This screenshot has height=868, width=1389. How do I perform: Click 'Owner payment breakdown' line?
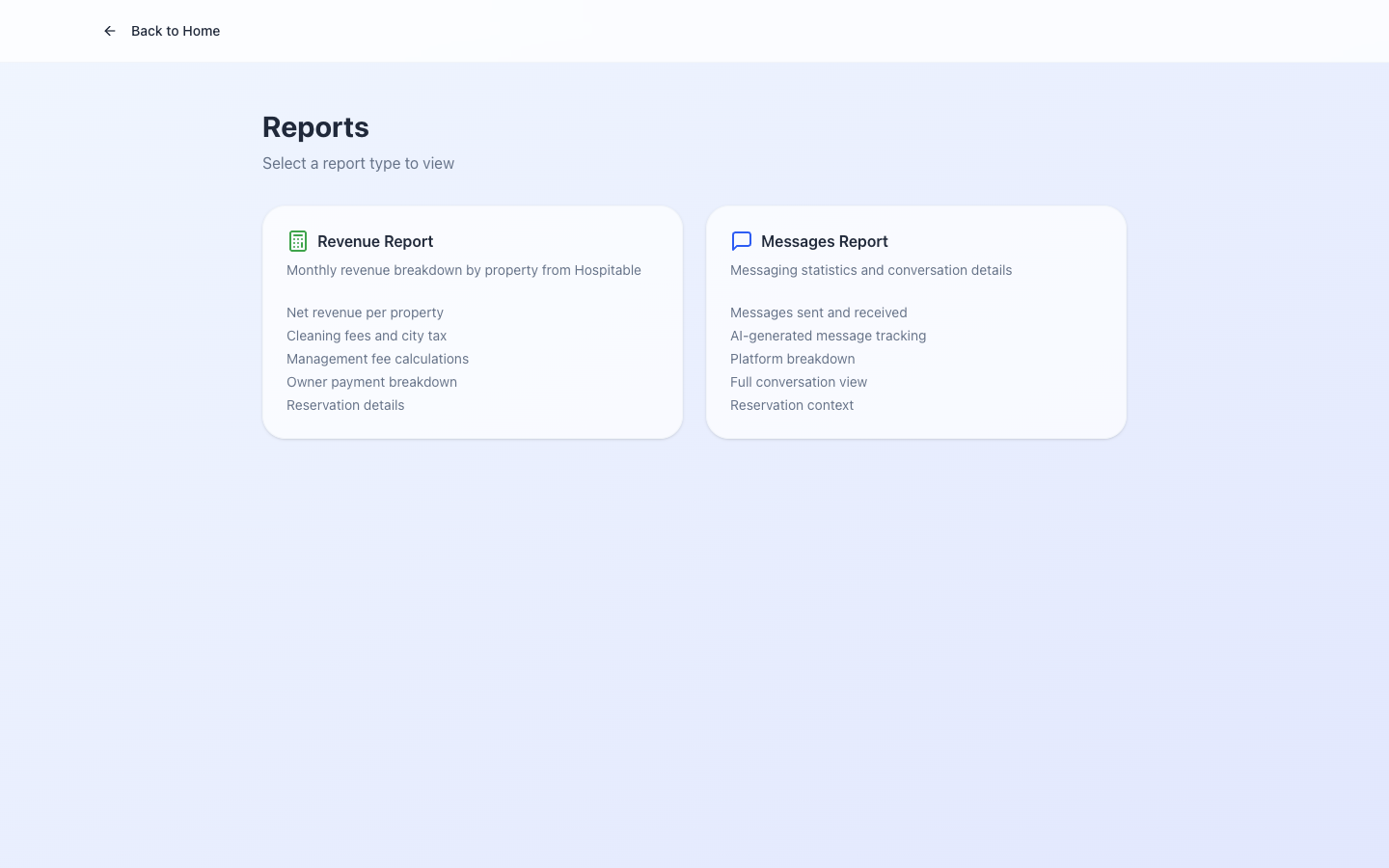(x=371, y=382)
